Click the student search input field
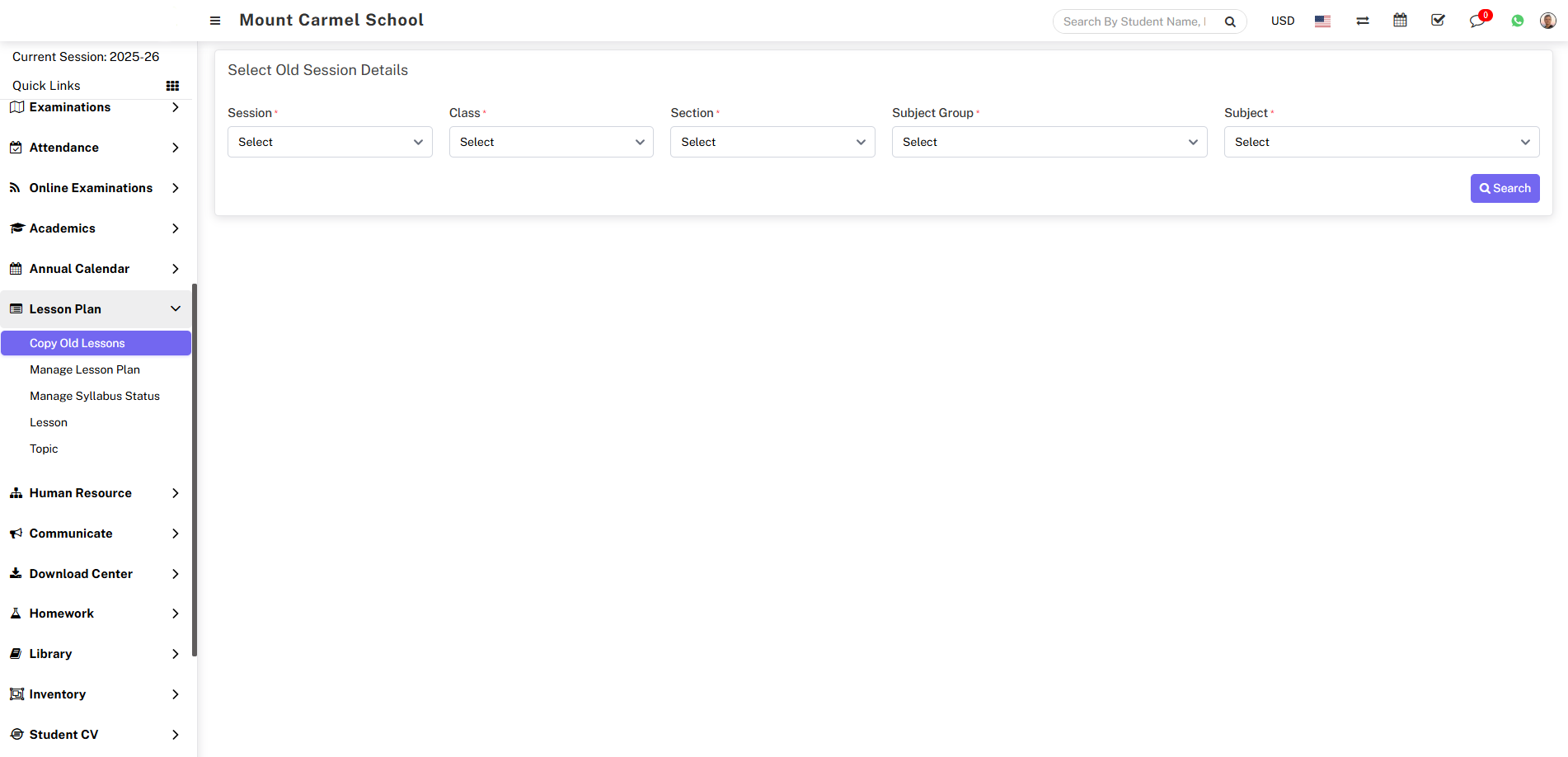The height and width of the screenshot is (757, 1568). (1134, 21)
